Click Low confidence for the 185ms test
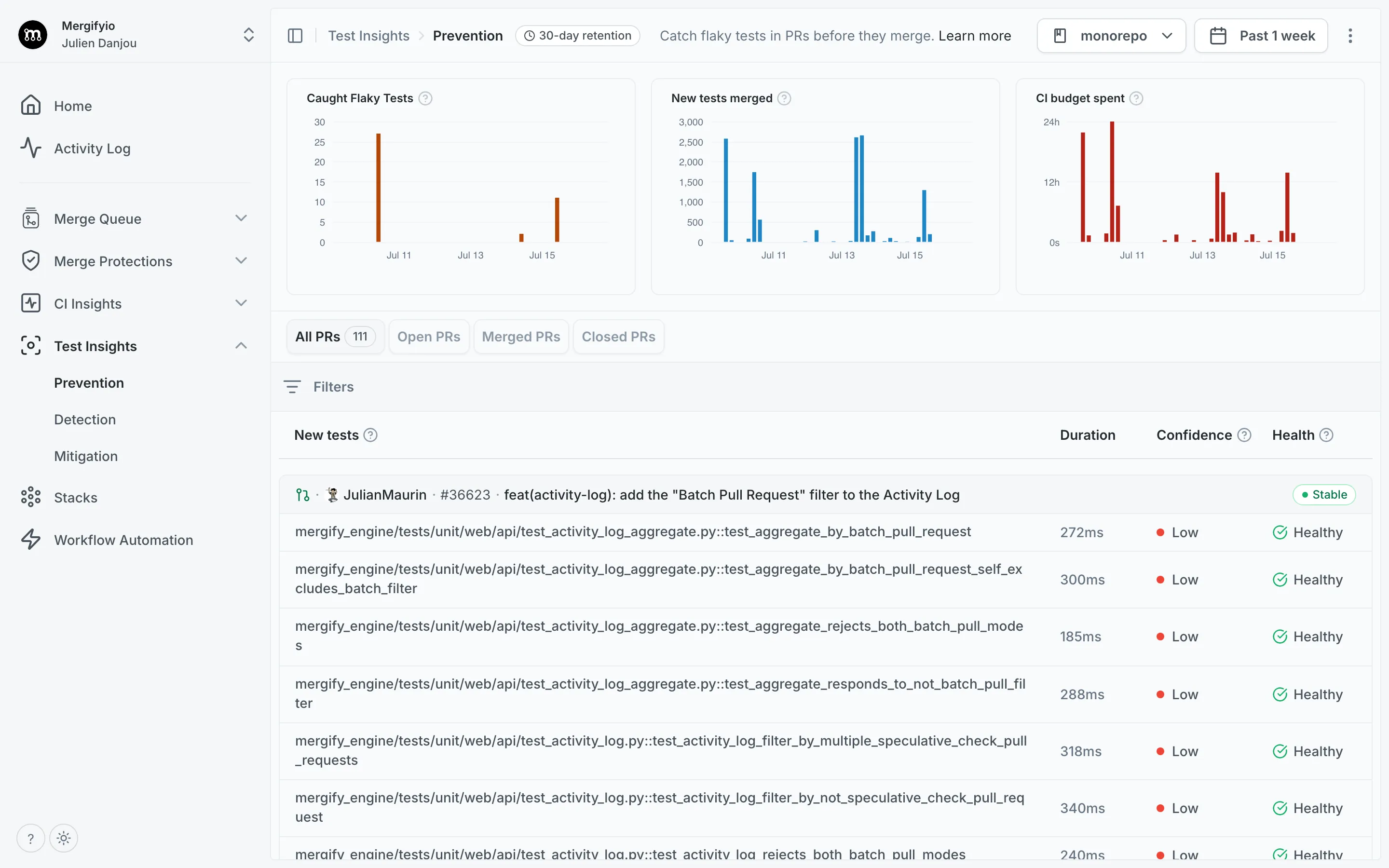Image resolution: width=1389 pixels, height=868 pixels. pos(1177,637)
